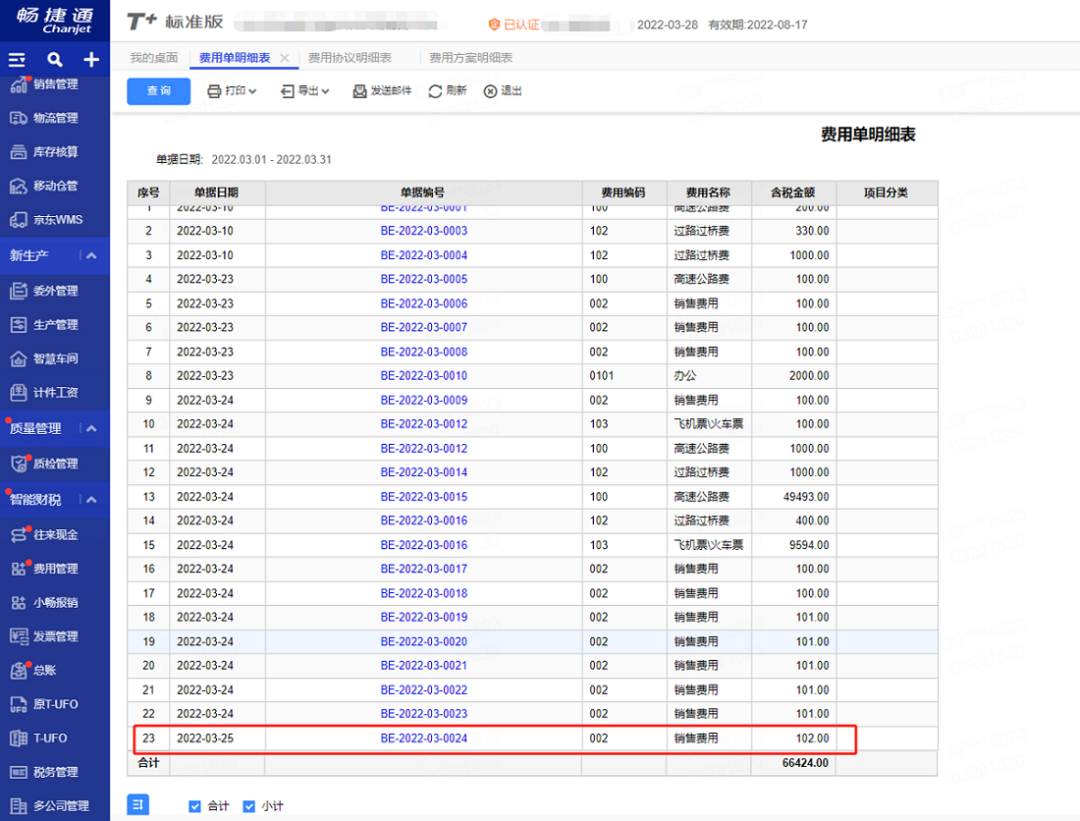Switch to 我的桌面 tab
Viewport: 1080px width, 821px height.
tap(154, 58)
